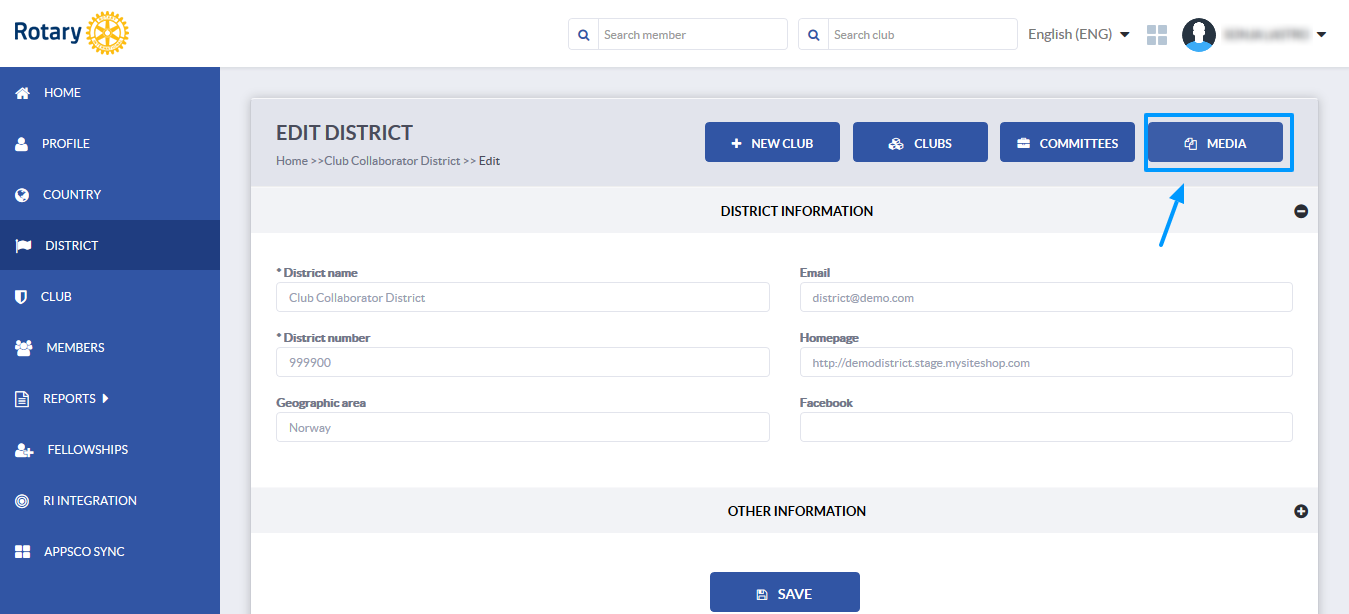The image size is (1349, 614).
Task: Click the Facebook input field
Action: point(1046,427)
